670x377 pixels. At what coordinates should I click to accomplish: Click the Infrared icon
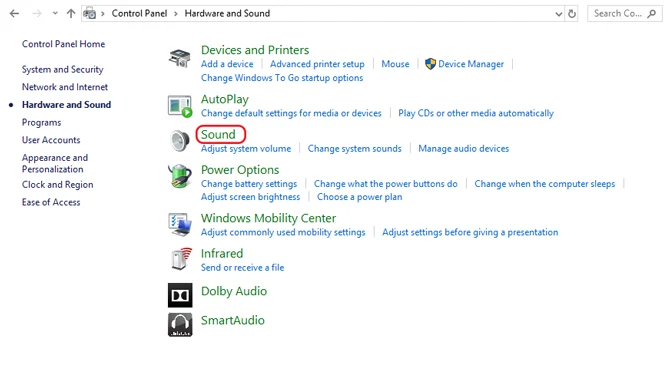tap(180, 259)
